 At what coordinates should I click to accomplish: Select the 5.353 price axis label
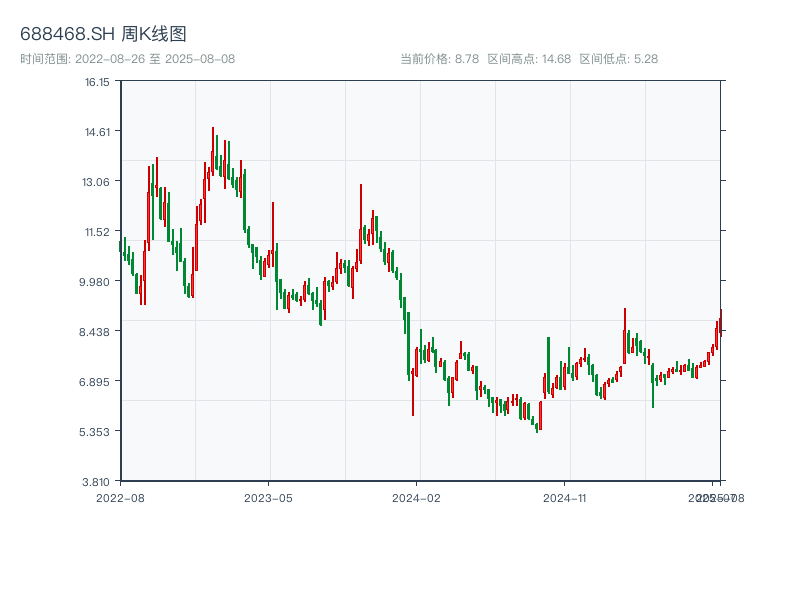(x=97, y=432)
